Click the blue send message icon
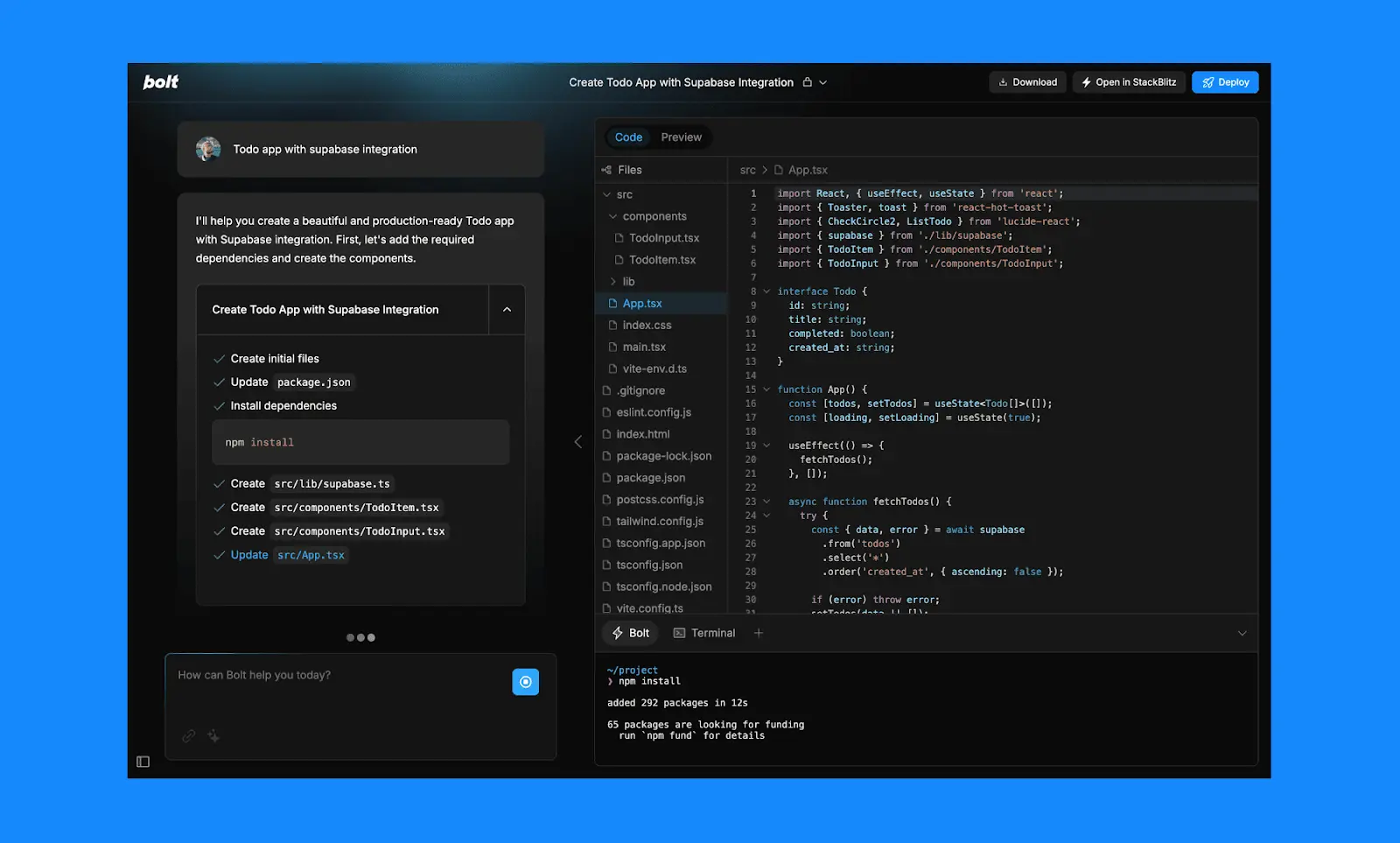Screen dimensions: 1400x843 click(x=525, y=681)
